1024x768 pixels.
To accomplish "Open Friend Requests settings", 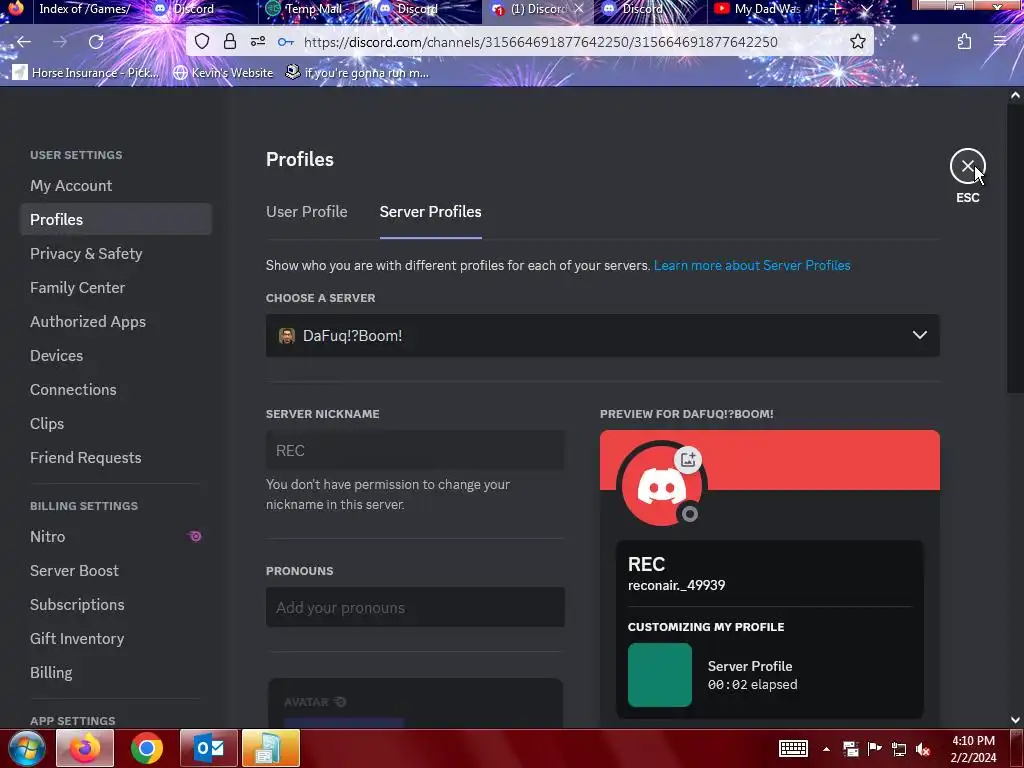I will point(86,457).
